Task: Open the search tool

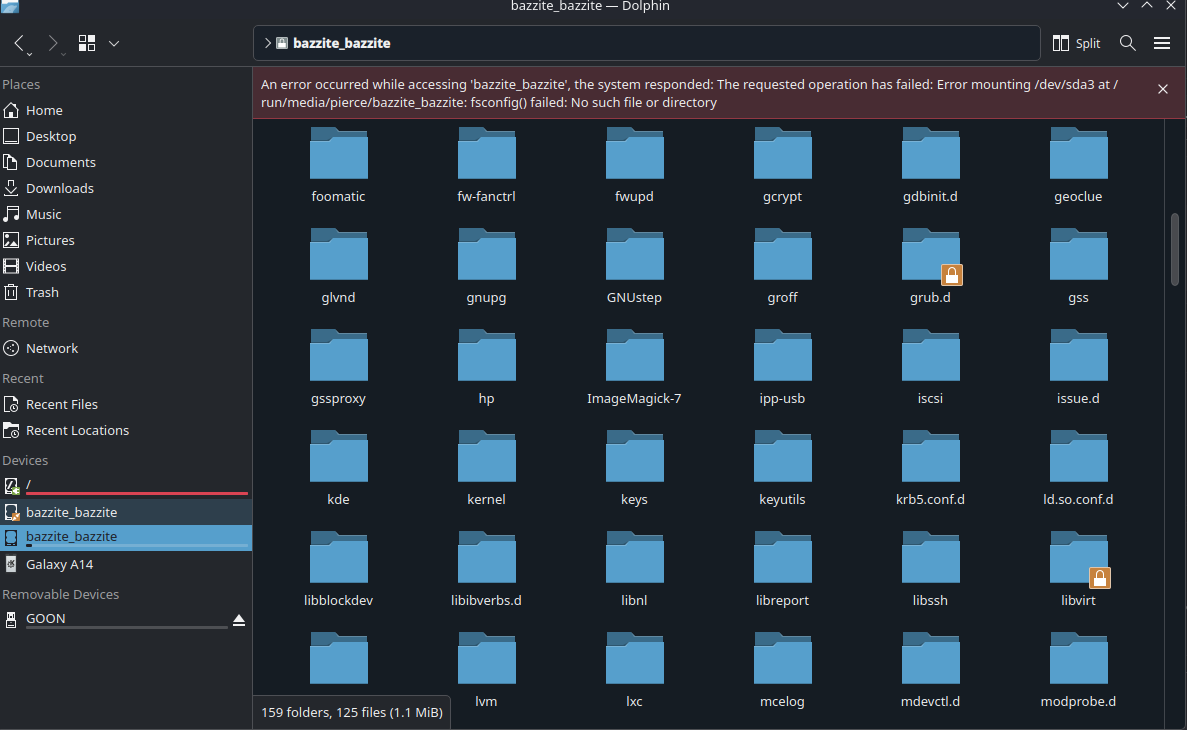Action: [1127, 43]
